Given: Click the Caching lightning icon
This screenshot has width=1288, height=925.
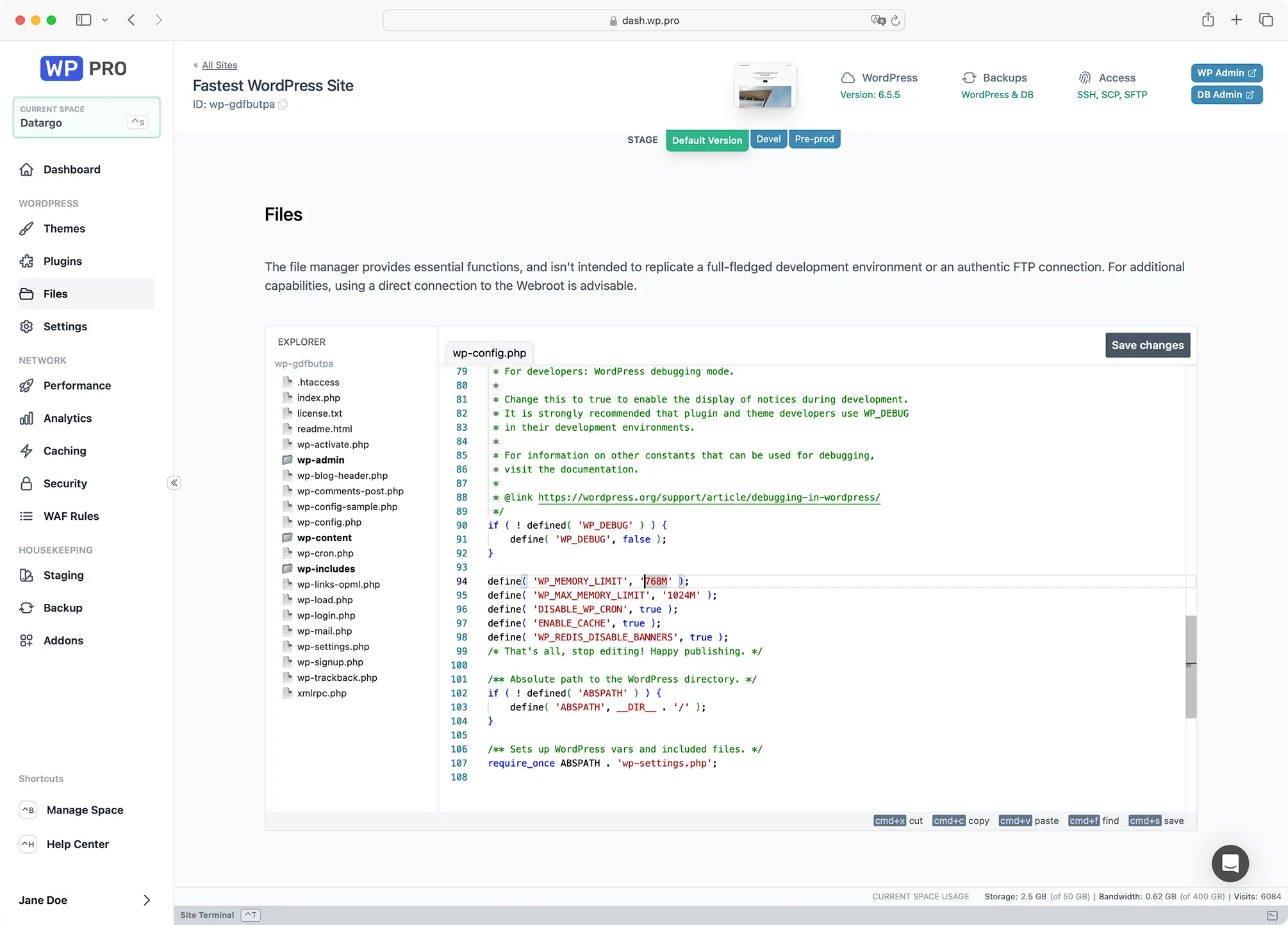Looking at the screenshot, I should [26, 451].
